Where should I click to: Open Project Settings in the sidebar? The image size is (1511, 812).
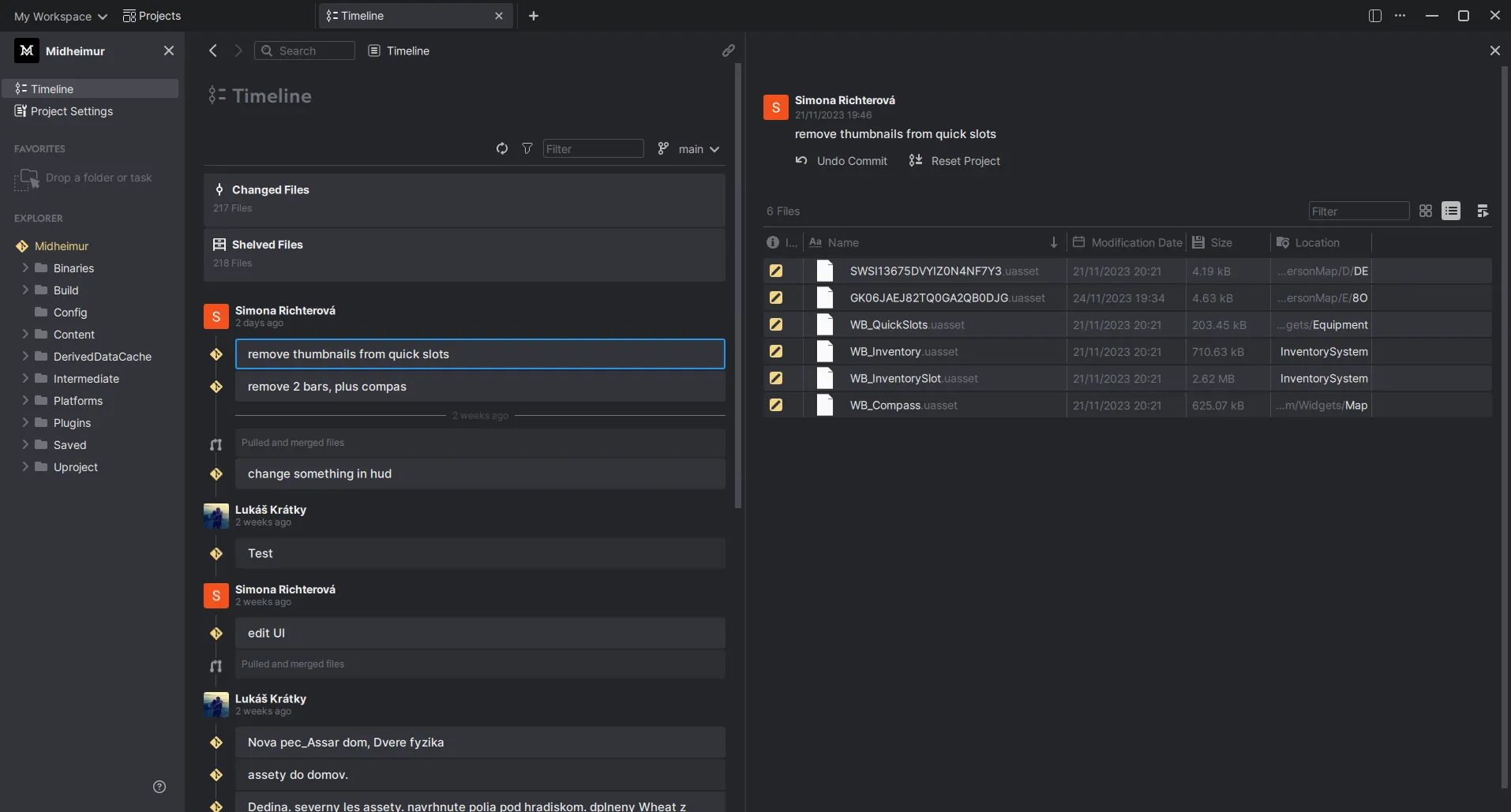[x=71, y=111]
